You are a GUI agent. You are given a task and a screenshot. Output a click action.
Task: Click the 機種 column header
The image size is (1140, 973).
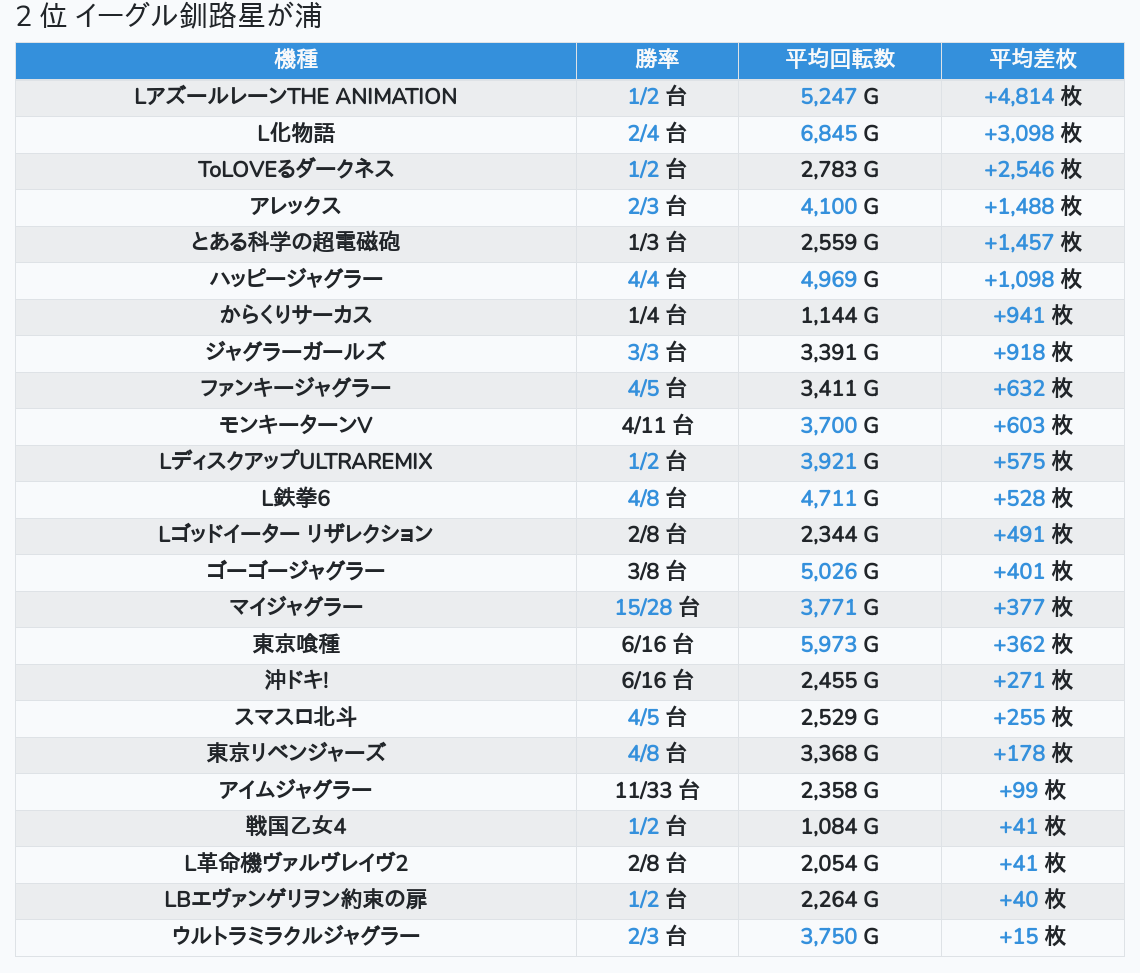[x=296, y=60]
